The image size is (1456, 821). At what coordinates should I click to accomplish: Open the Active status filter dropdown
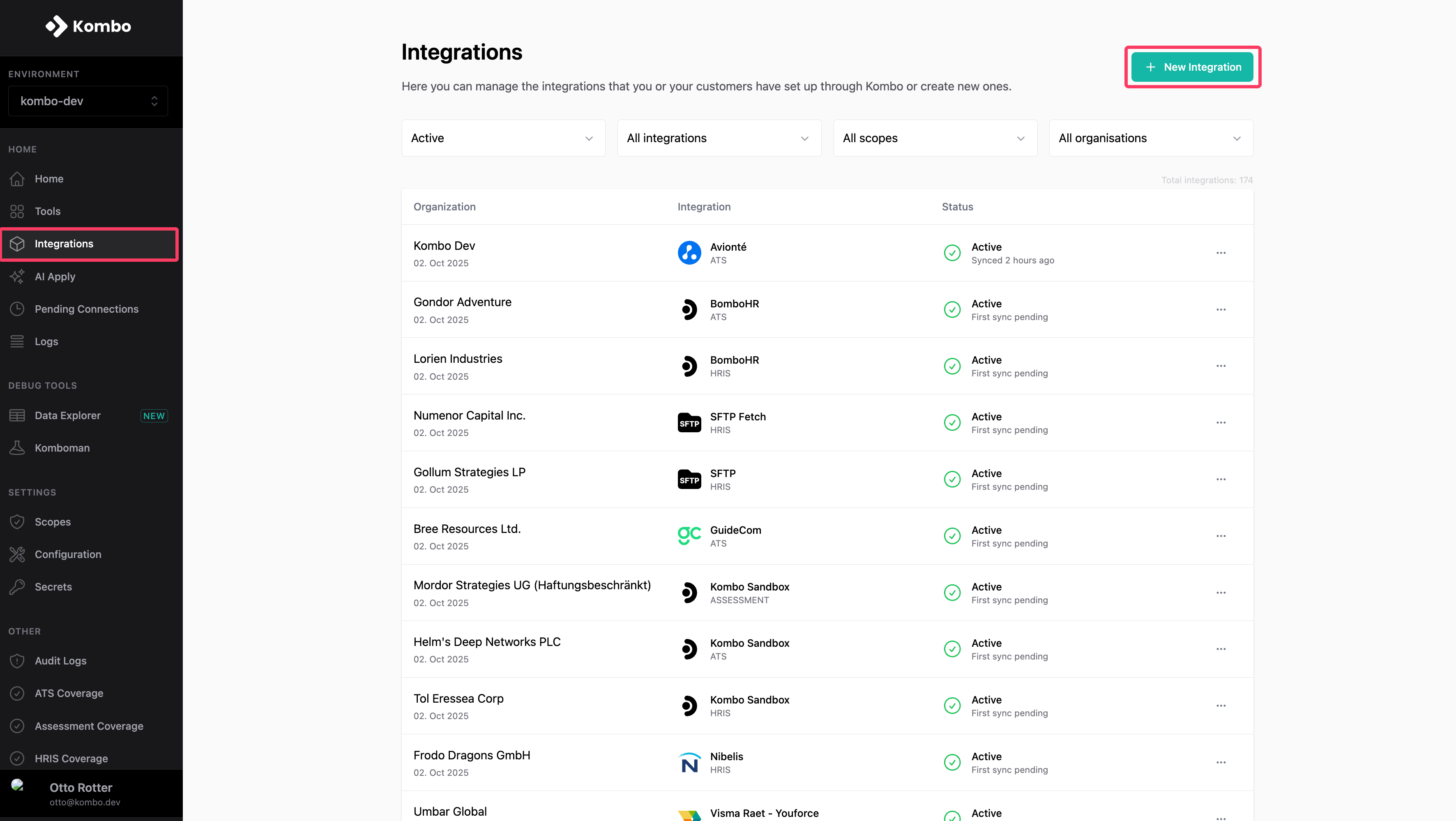coord(502,138)
